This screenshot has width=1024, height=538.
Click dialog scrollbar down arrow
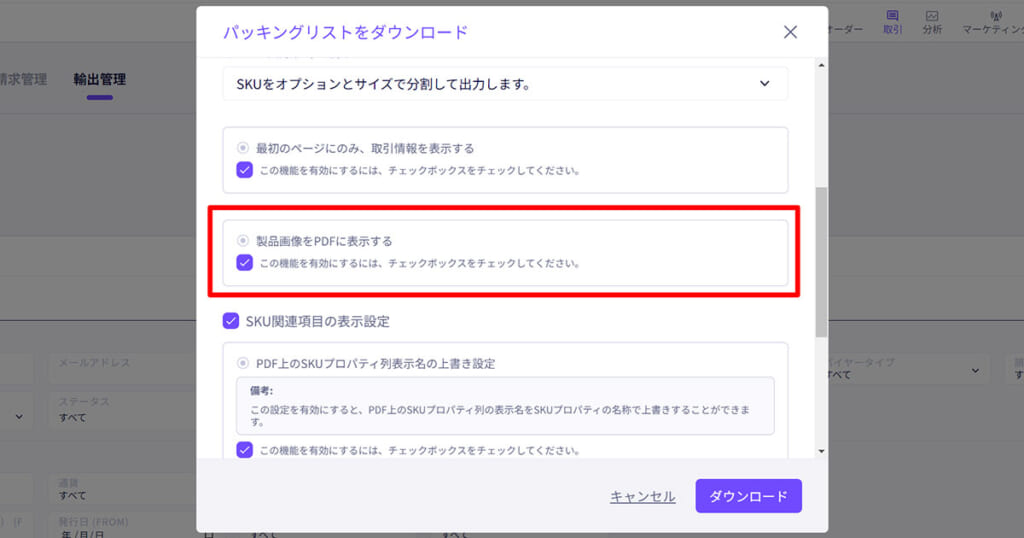821,451
